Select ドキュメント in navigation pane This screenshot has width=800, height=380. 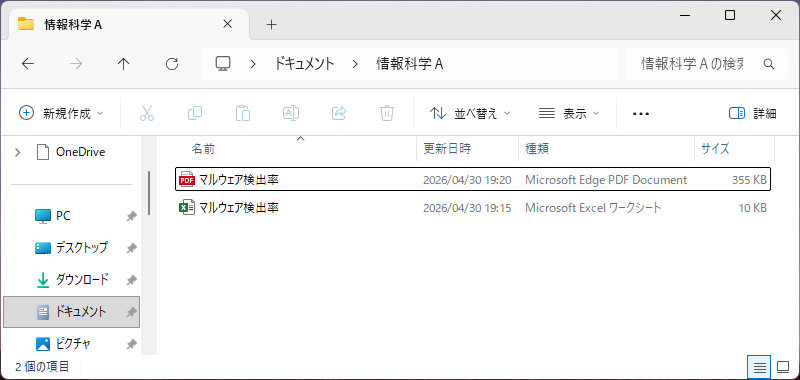[x=71, y=312]
